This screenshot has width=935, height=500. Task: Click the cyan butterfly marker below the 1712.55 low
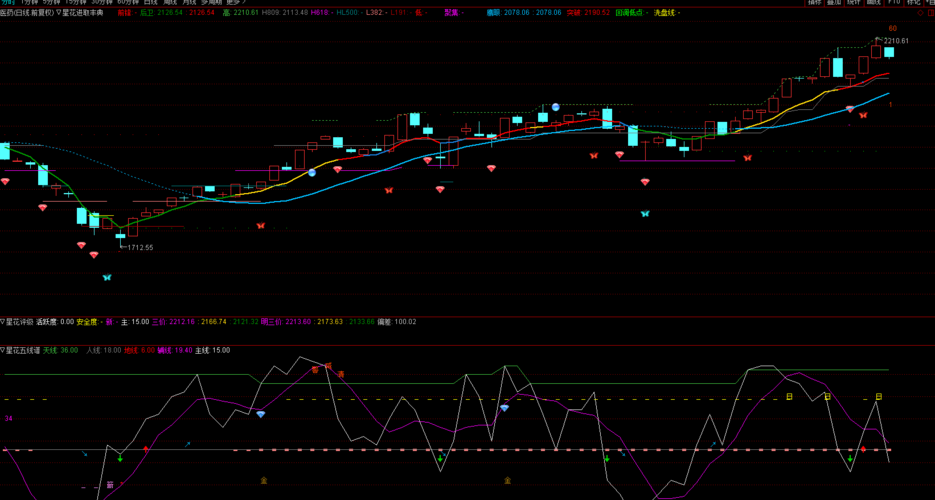click(107, 277)
